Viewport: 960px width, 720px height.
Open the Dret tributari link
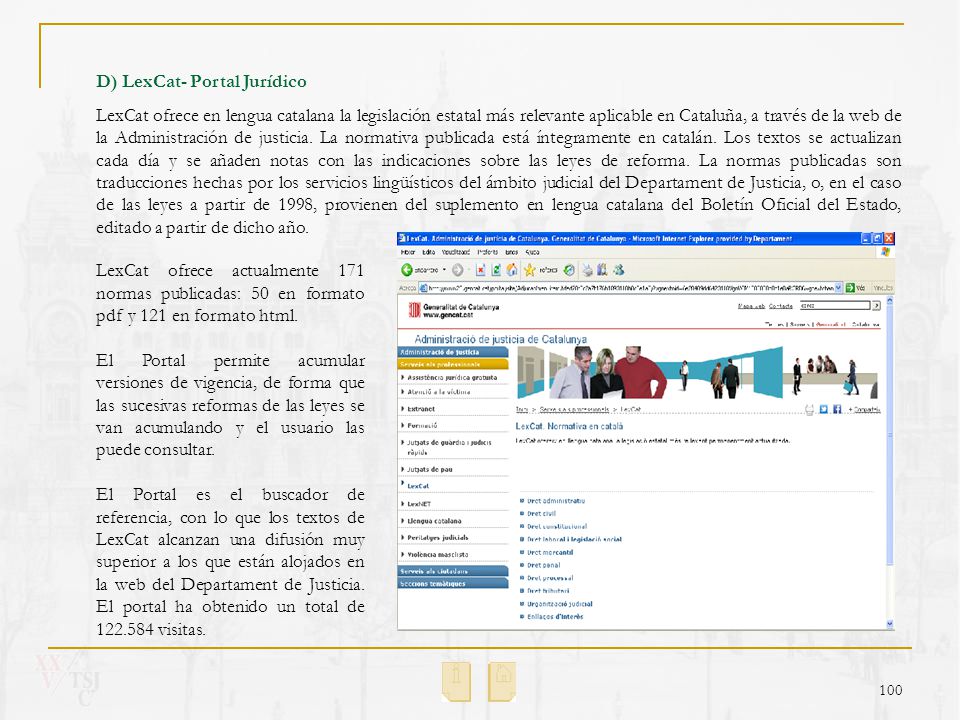tap(548, 591)
